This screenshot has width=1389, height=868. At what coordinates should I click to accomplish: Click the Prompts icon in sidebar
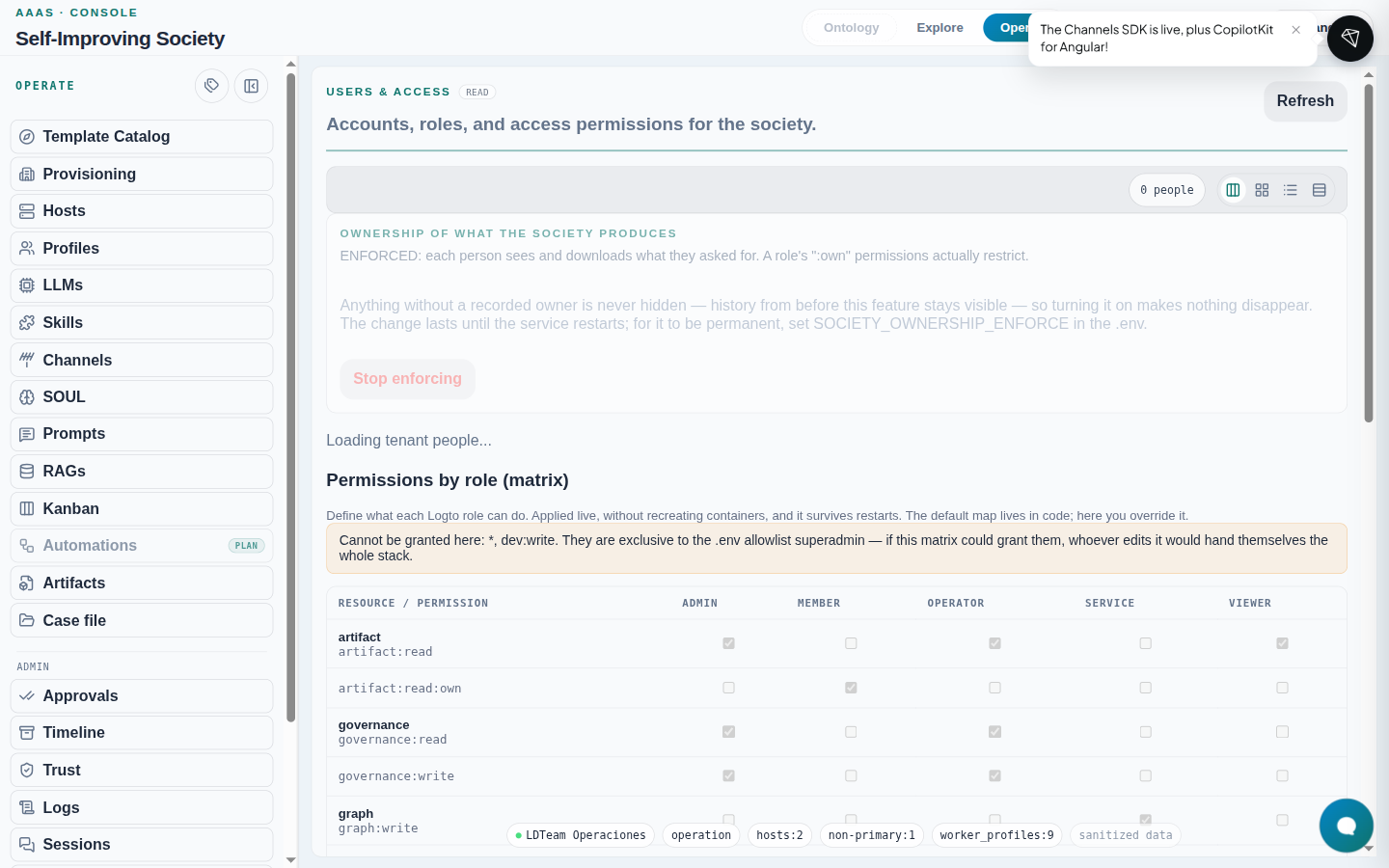click(x=27, y=434)
